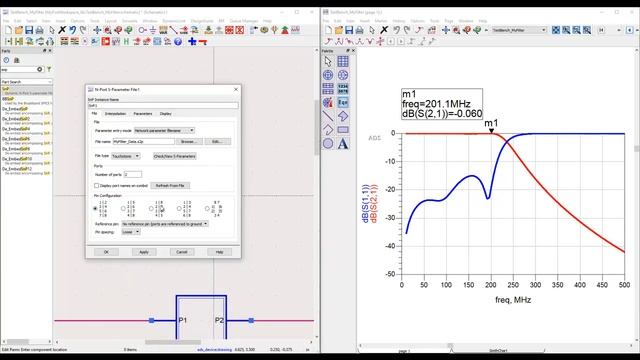Open Parameter entry mode dropdown

coord(164,131)
